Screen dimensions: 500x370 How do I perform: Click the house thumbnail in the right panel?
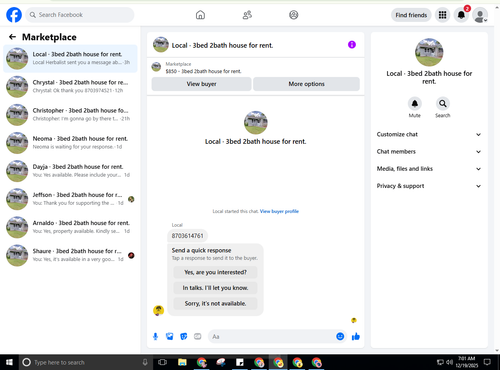tap(429, 52)
